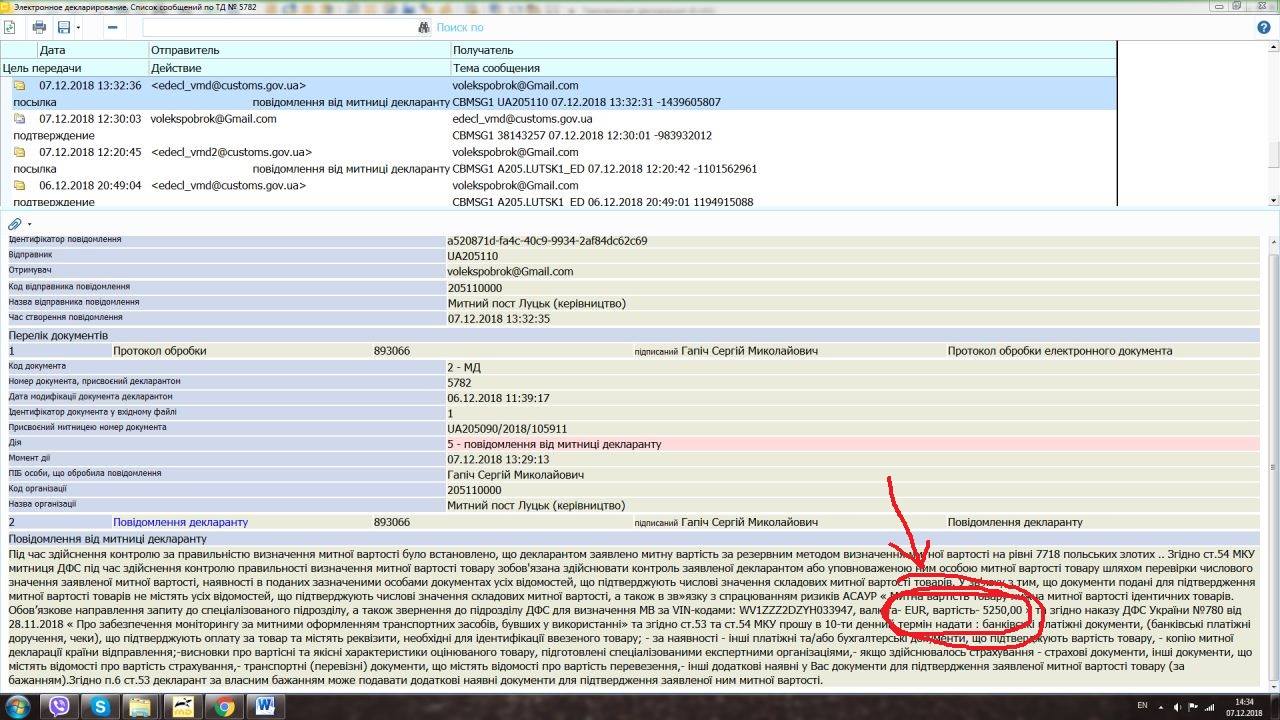Select the message dated 06.12.2018 20:49:04
Viewport: 1280px width, 720px height.
click(x=90, y=186)
